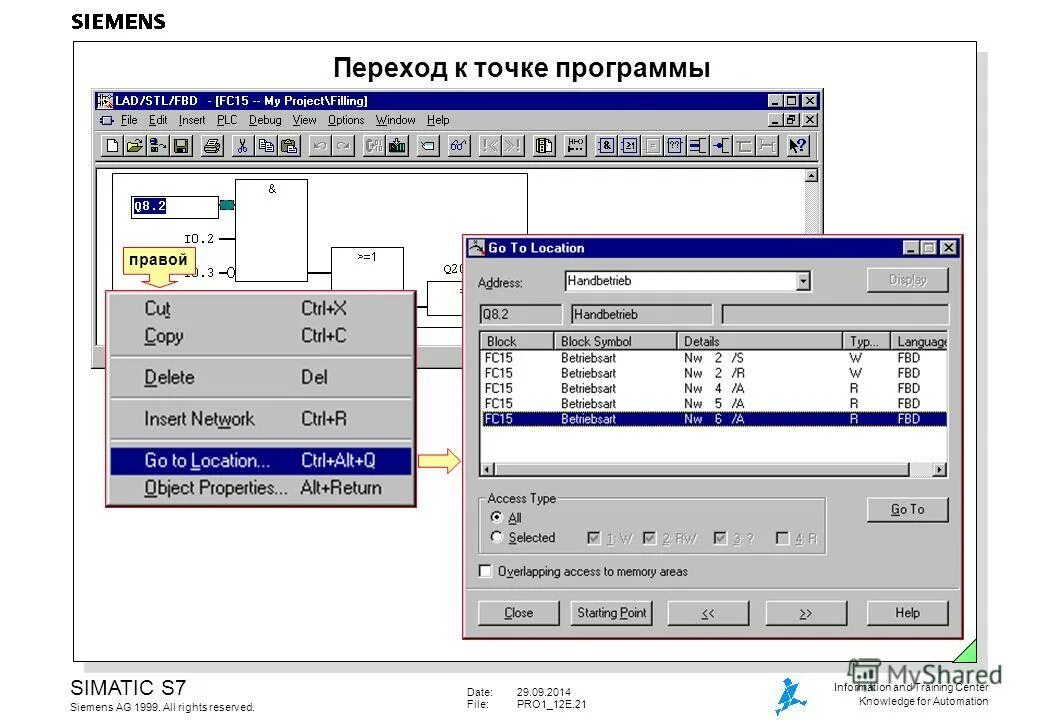Click the Open folder toolbar icon
This screenshot has width=1040, height=720.
(135, 145)
